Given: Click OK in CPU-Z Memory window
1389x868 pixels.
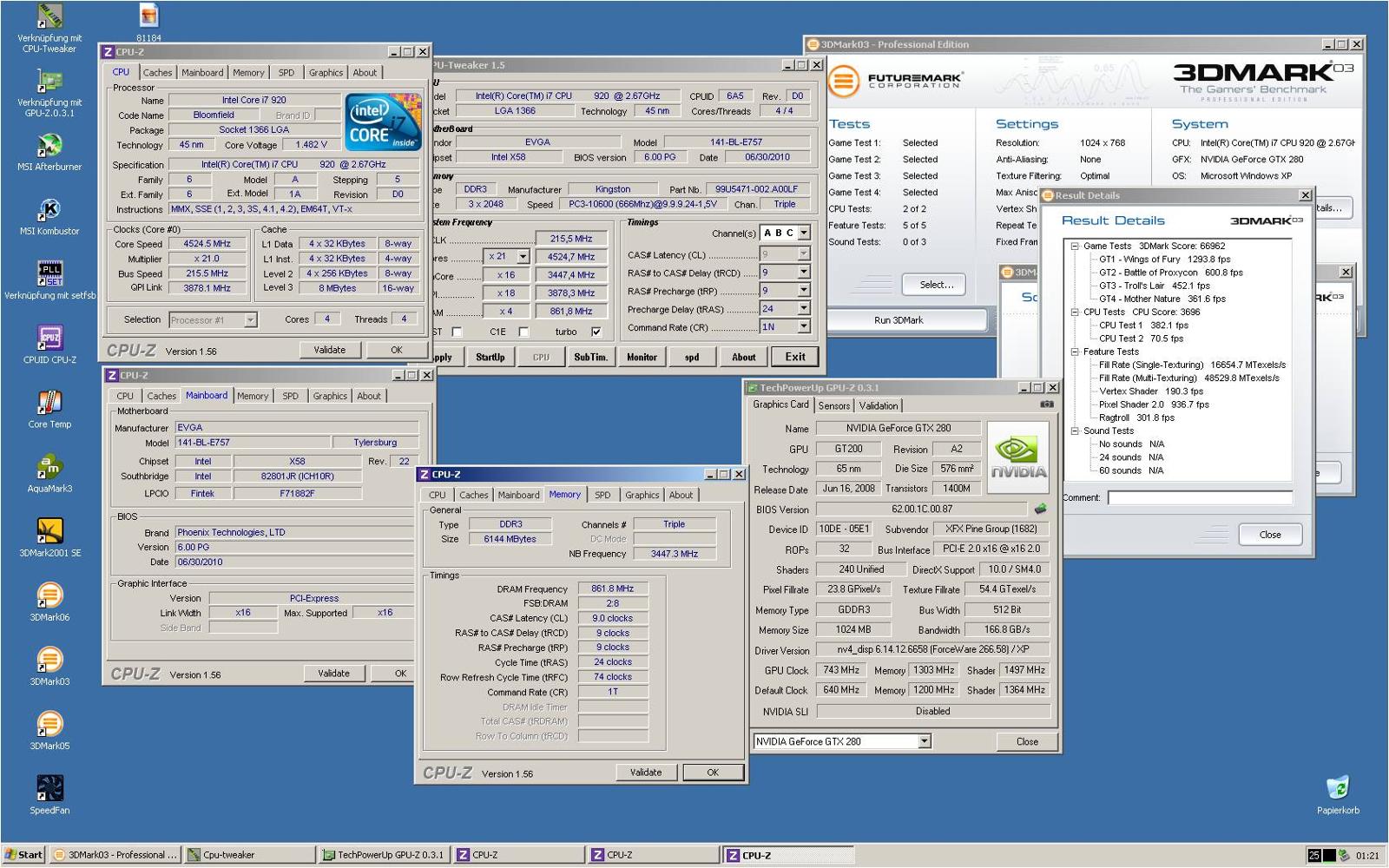Looking at the screenshot, I should tap(713, 773).
